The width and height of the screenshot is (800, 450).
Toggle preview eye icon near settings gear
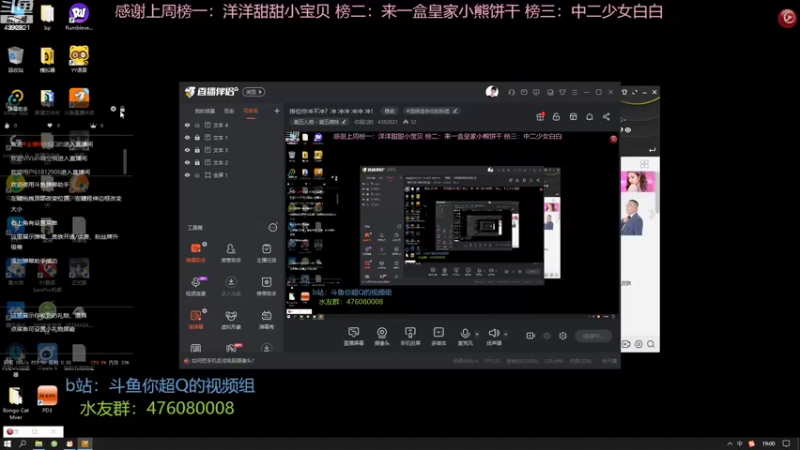(547, 336)
